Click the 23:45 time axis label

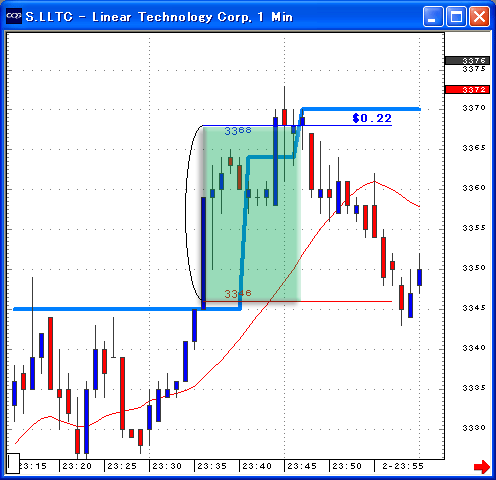[x=302, y=466]
